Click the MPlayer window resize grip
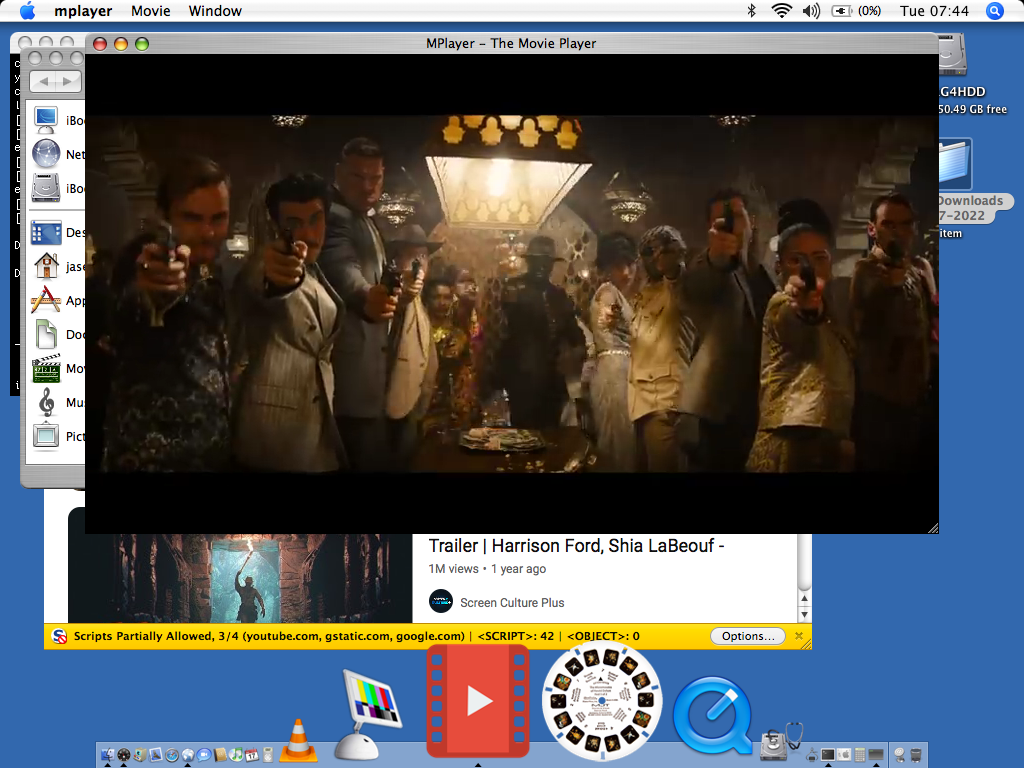The height and width of the screenshot is (768, 1024). pyautogui.click(x=933, y=528)
